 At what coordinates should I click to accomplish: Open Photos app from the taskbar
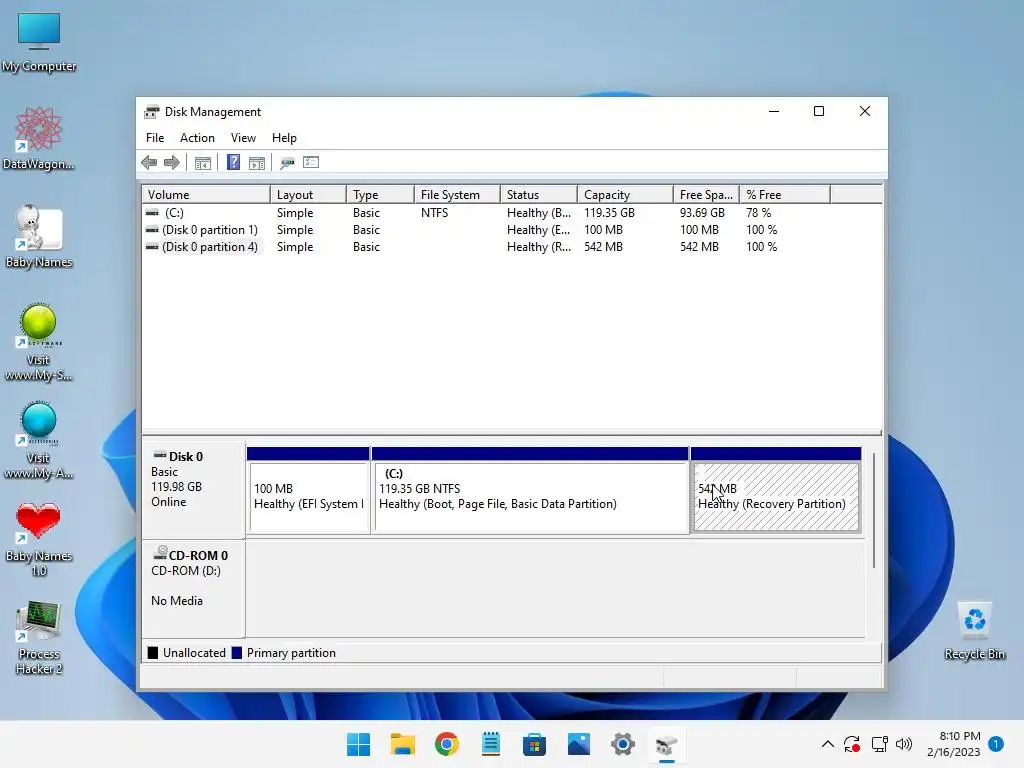click(579, 744)
